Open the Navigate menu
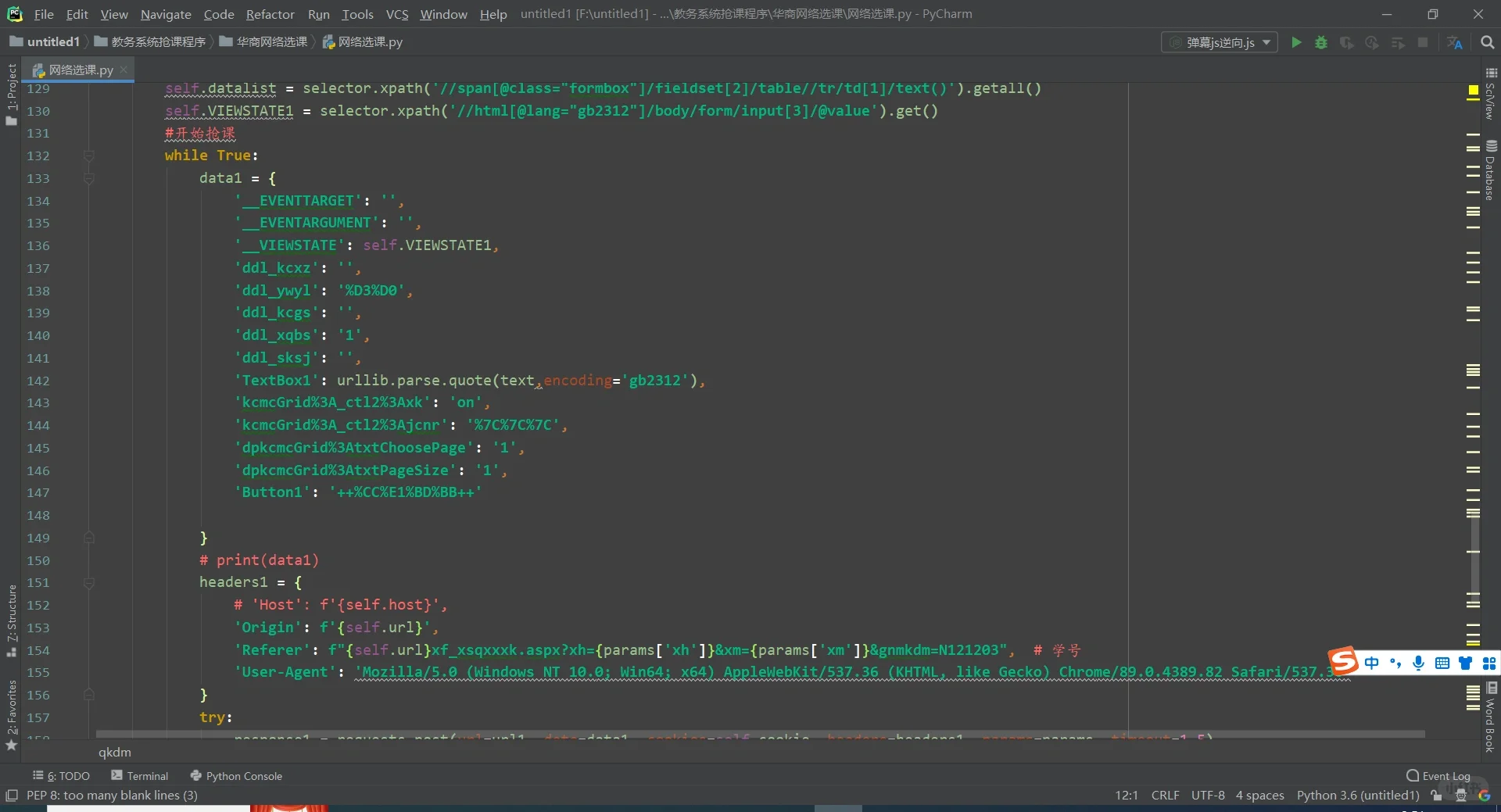 (x=166, y=14)
